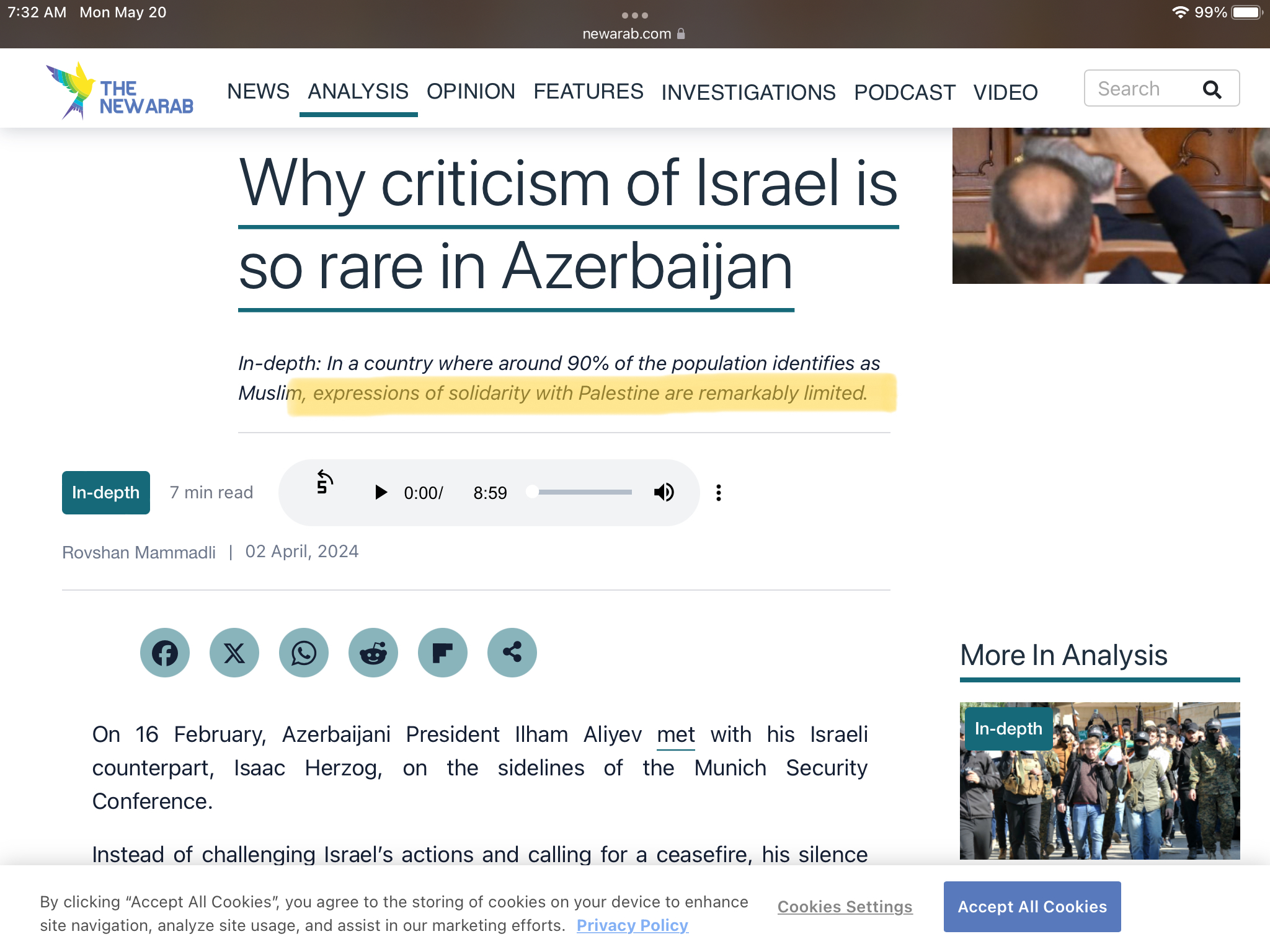Rewind audio five seconds
The width and height of the screenshot is (1270, 952).
click(x=324, y=482)
